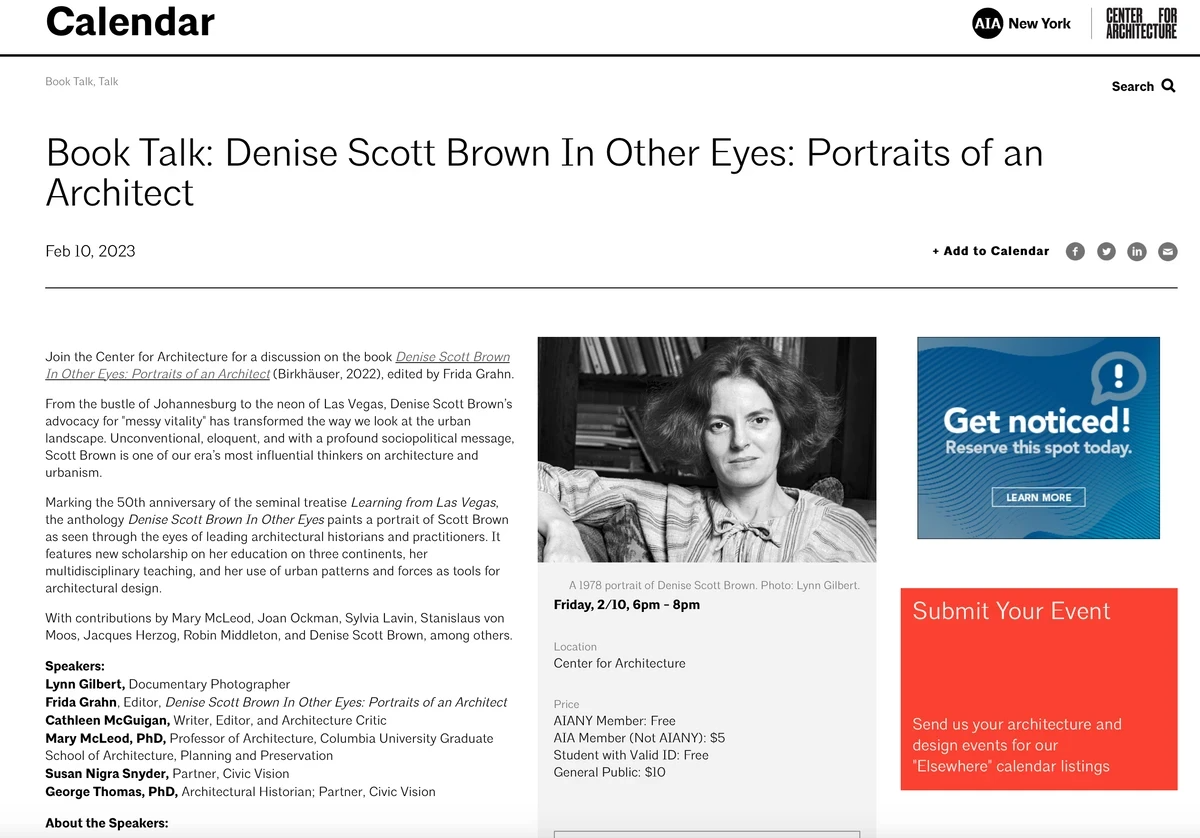Click the Location label
1200x838 pixels.
(x=575, y=647)
